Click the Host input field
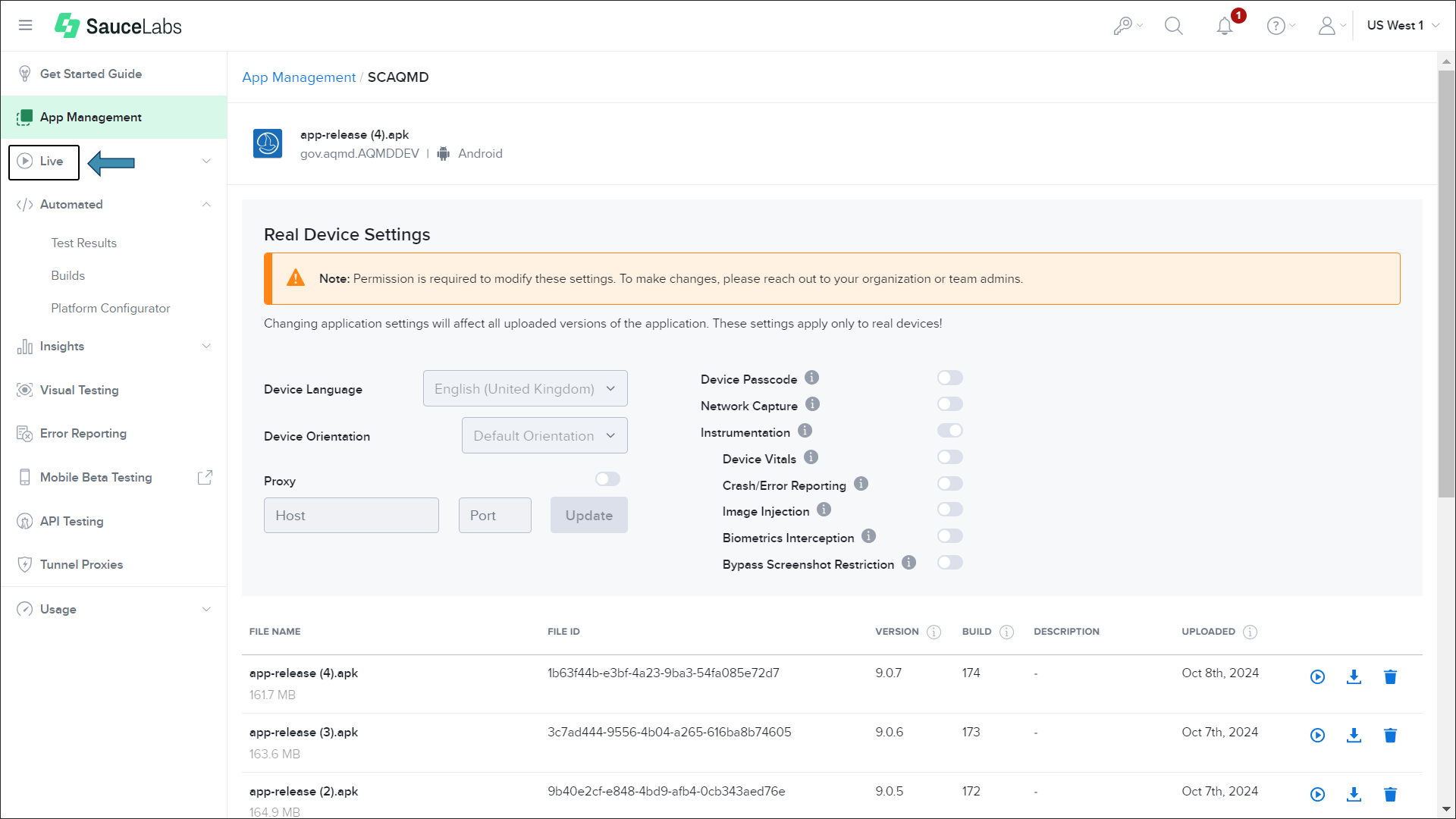Viewport: 1456px width, 819px height. (x=351, y=515)
